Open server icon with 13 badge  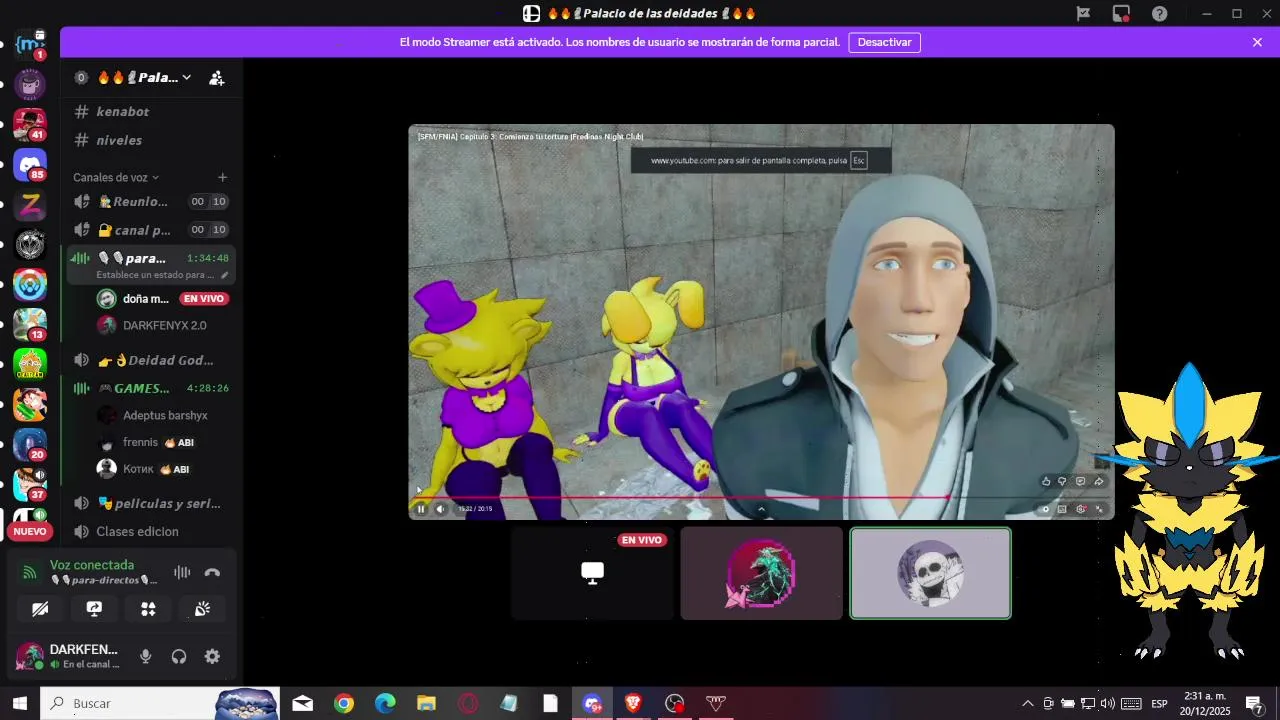tap(30, 324)
